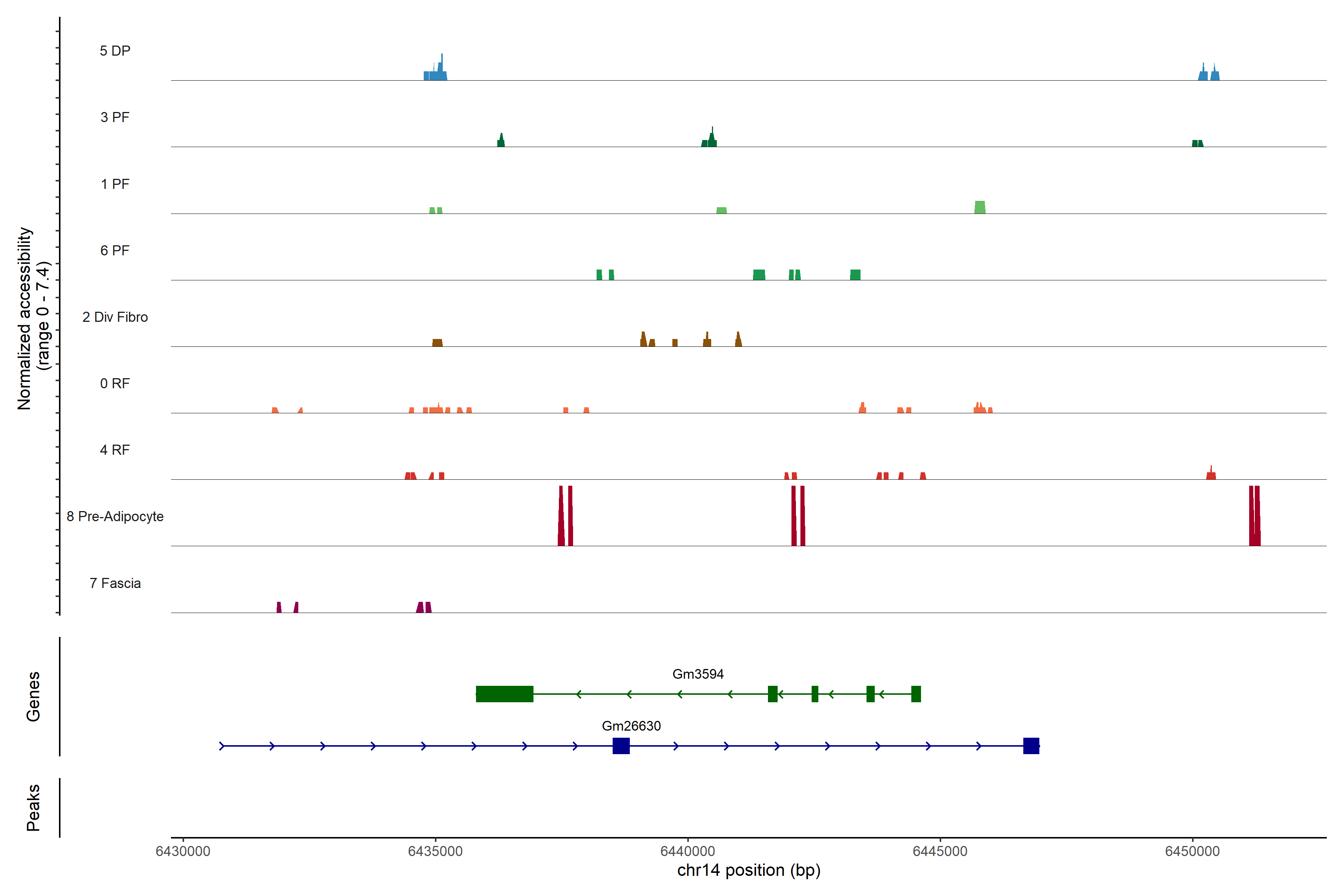The image size is (1344, 896).
Task: Click the 6440000 x-axis tick label
Action: 687,851
